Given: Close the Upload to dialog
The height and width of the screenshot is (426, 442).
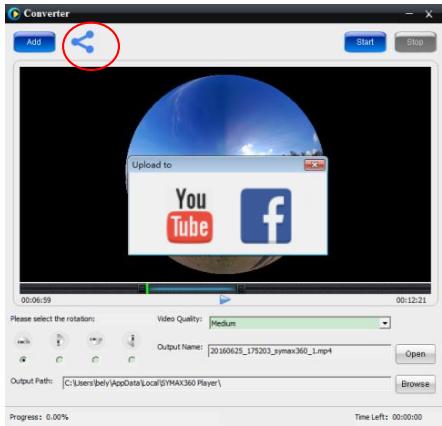Looking at the screenshot, I should (314, 165).
